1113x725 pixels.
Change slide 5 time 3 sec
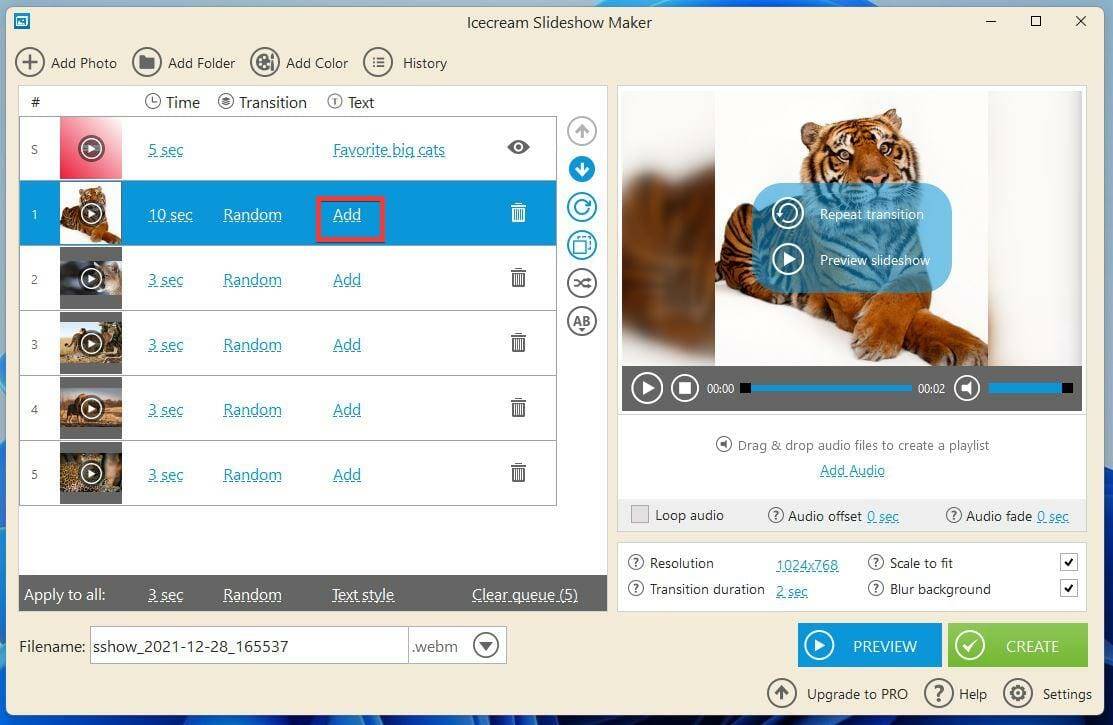tap(165, 475)
